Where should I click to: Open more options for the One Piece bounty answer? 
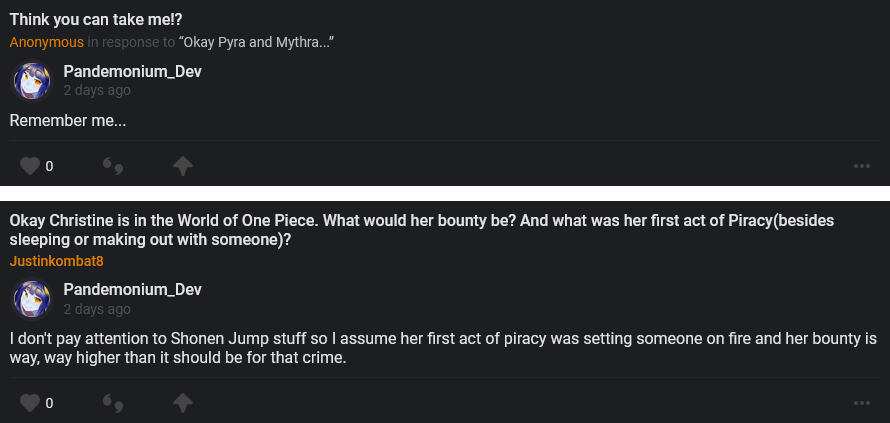pos(862,403)
